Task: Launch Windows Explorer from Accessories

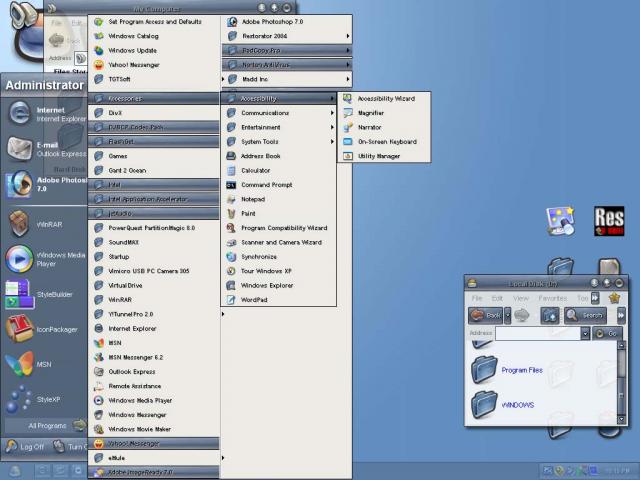Action: [278, 285]
